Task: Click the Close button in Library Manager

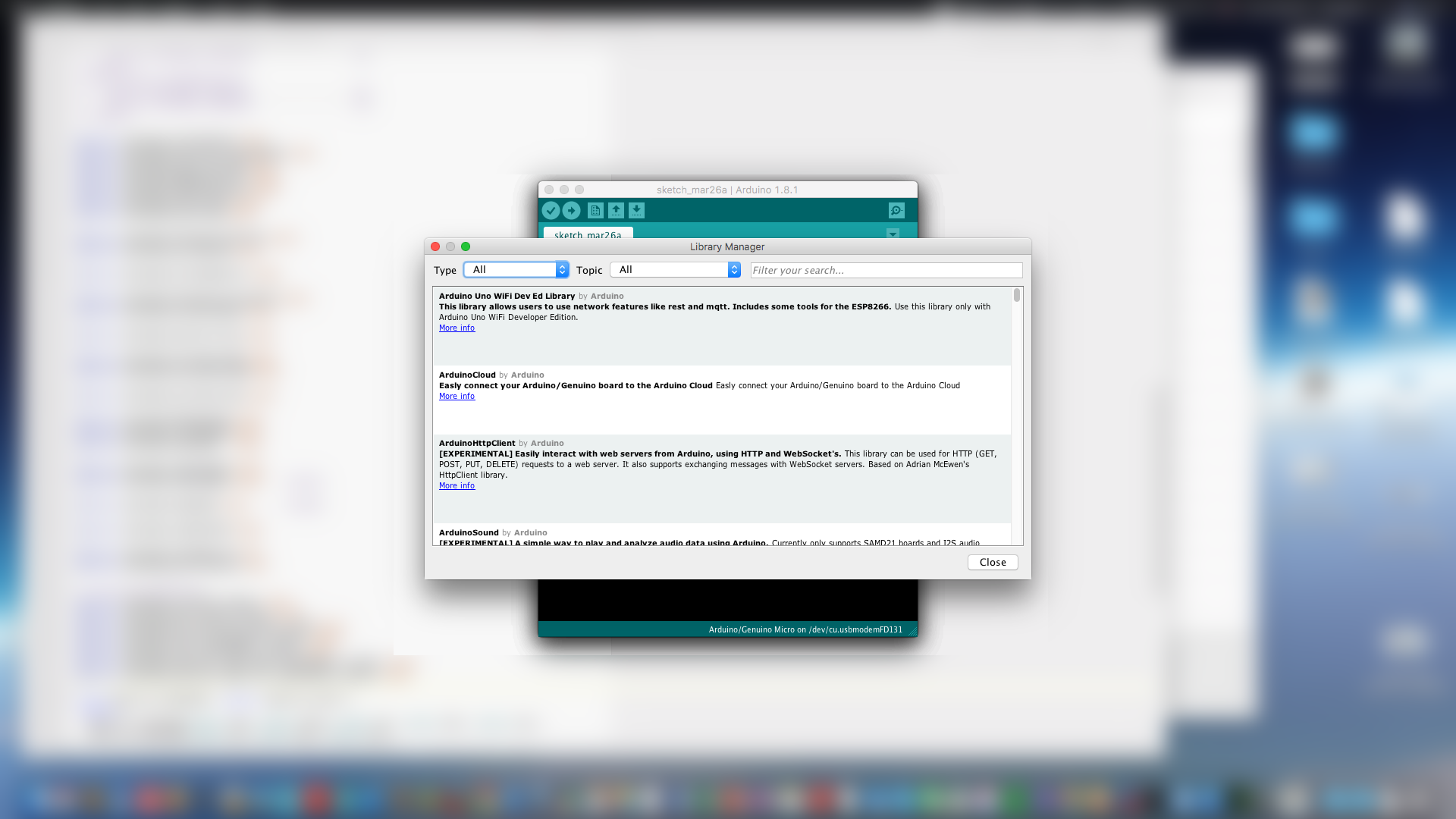Action: click(993, 562)
